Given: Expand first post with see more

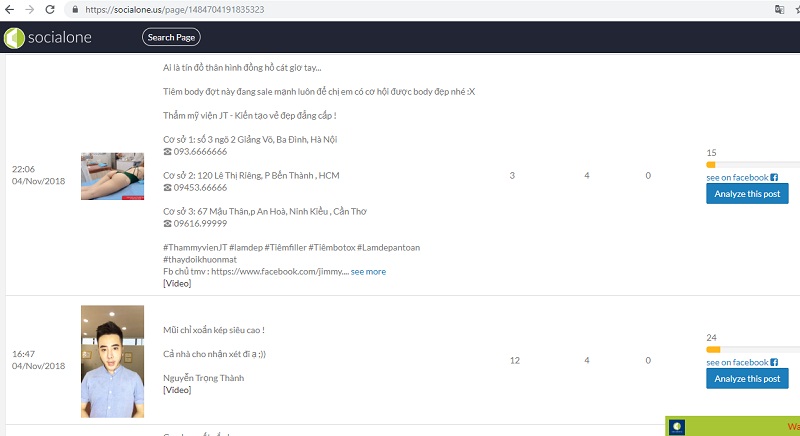Looking at the screenshot, I should pos(368,271).
